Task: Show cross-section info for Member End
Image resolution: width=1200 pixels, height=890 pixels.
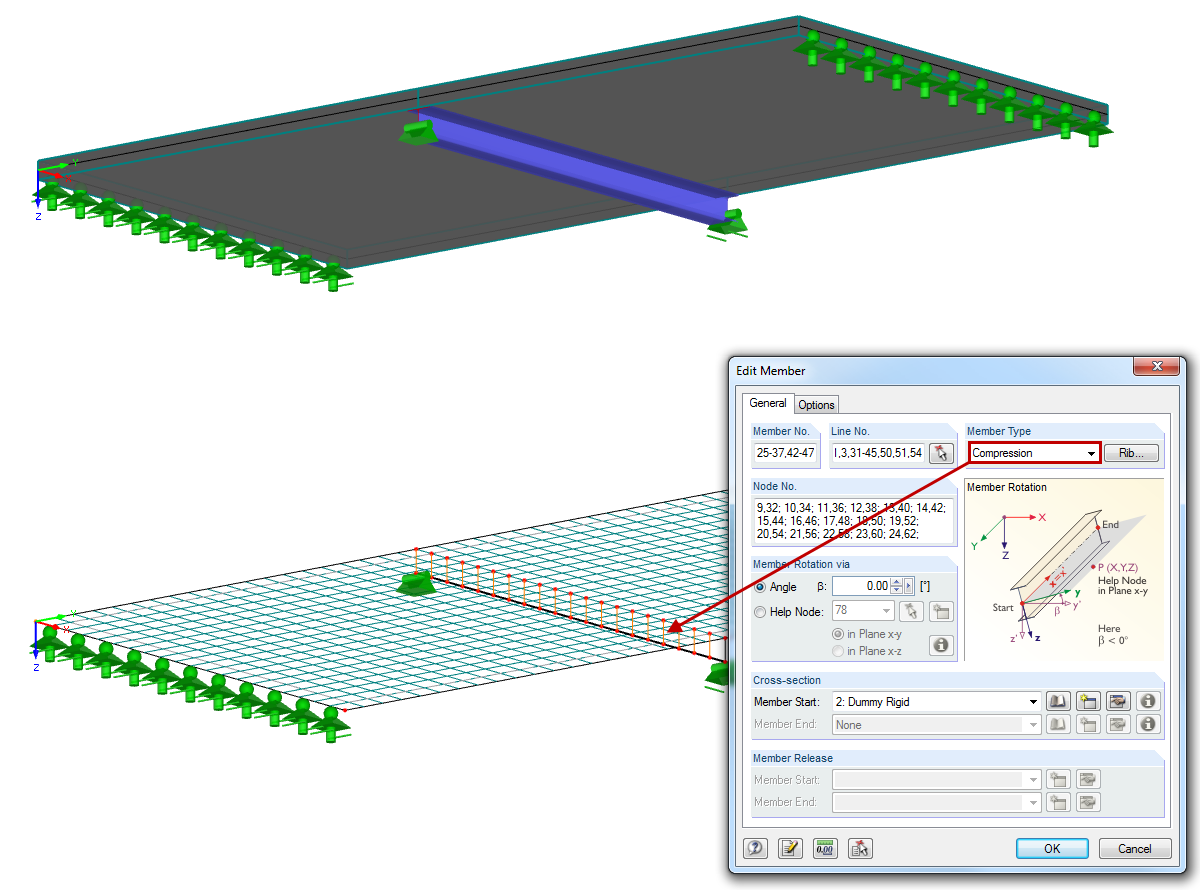Action: (1149, 724)
